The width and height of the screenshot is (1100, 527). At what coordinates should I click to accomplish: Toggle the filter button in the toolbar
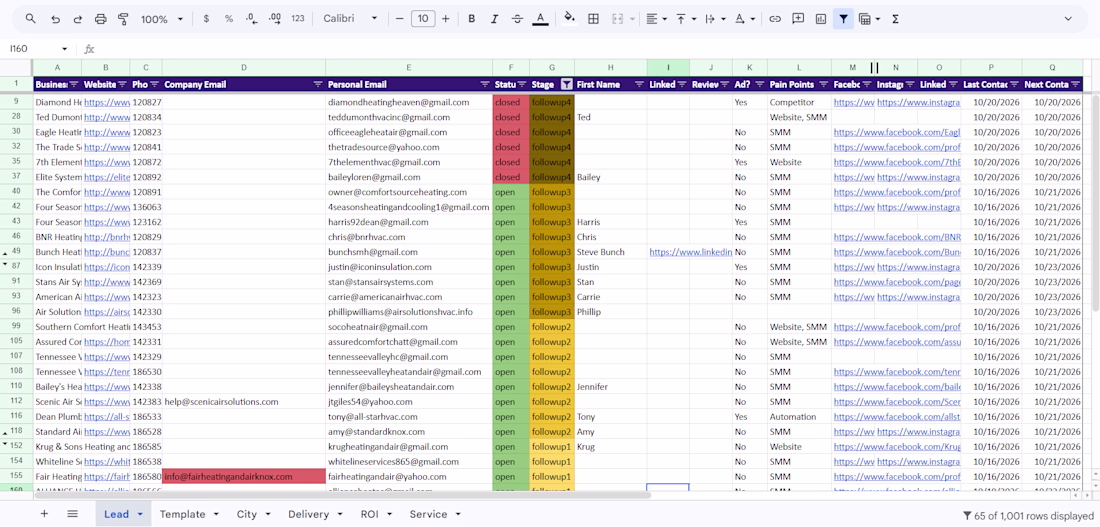[843, 19]
